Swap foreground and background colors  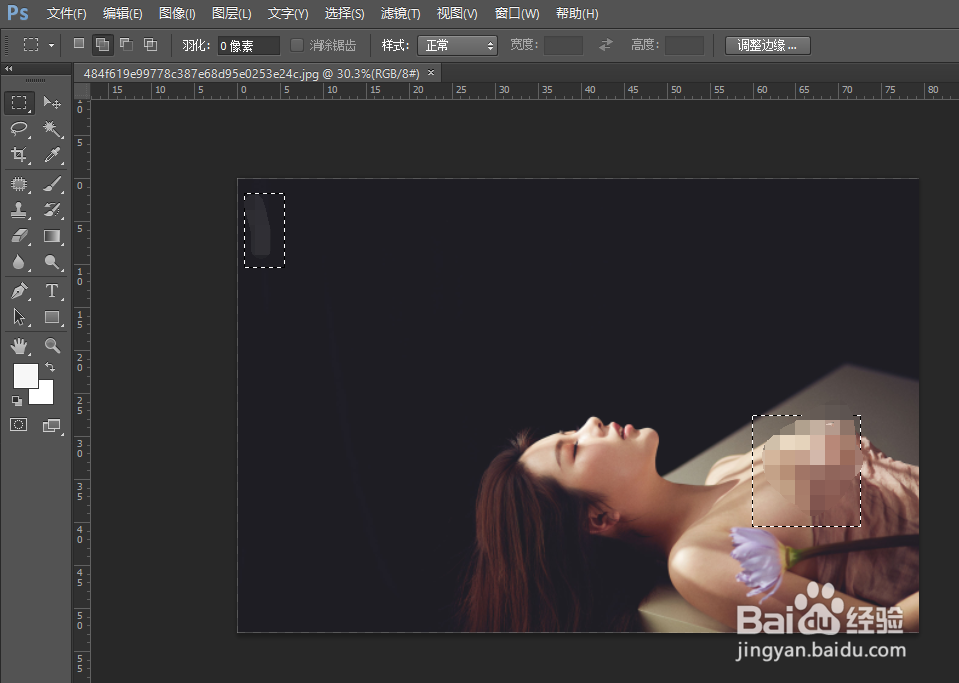pyautogui.click(x=50, y=367)
